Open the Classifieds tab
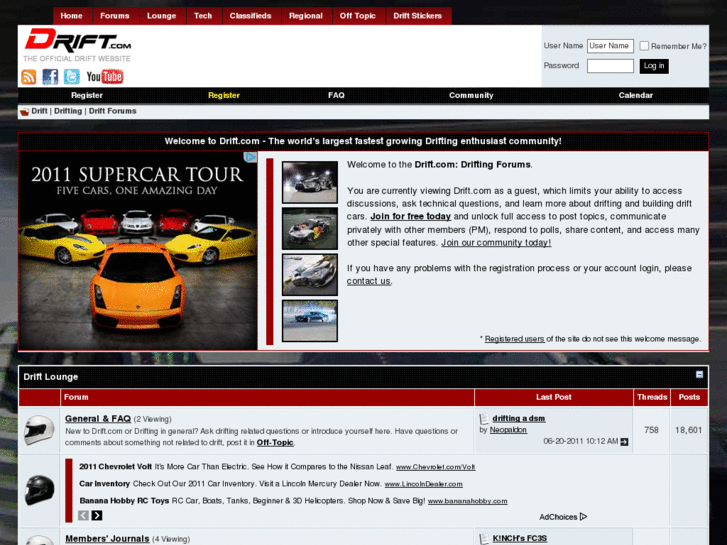The image size is (727, 545). pos(250,16)
